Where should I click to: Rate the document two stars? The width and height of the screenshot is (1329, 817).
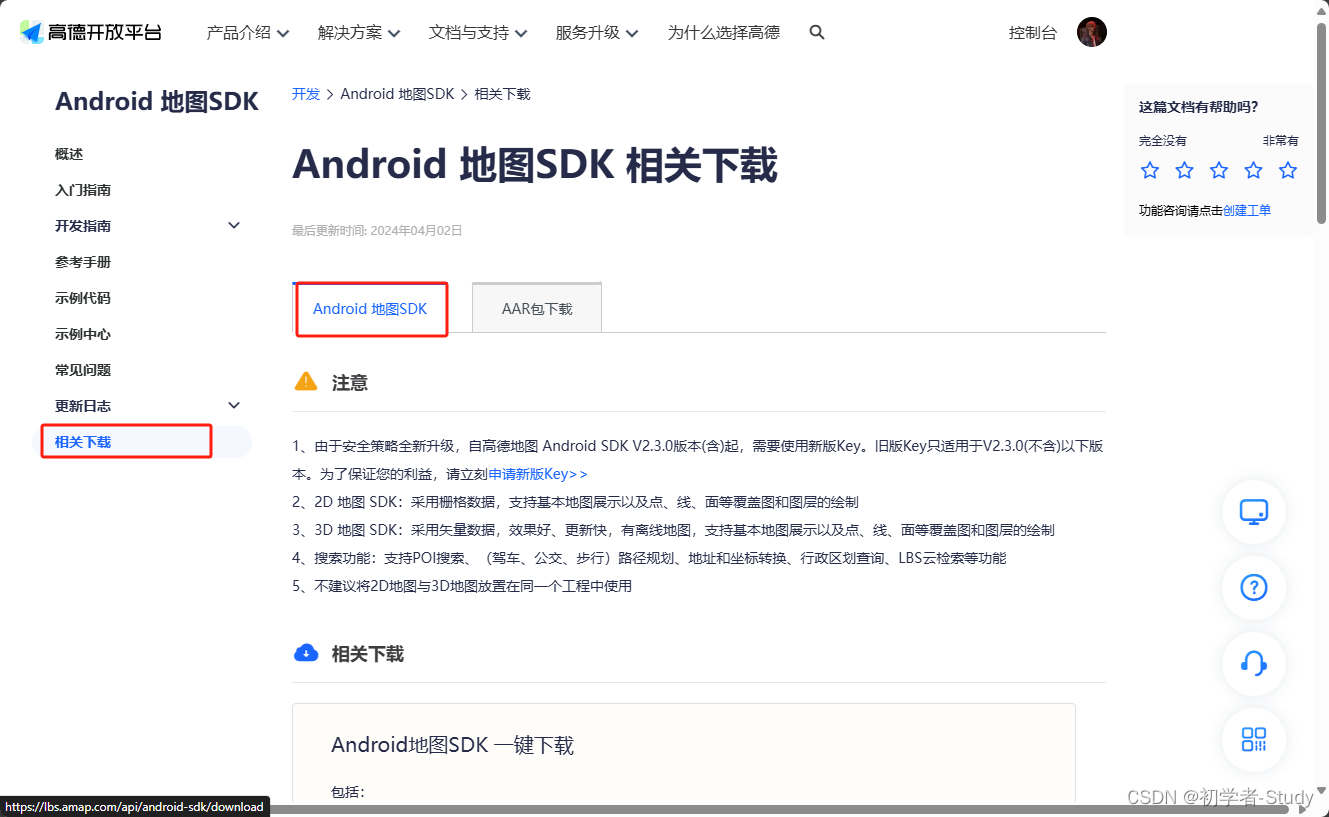click(x=1185, y=170)
